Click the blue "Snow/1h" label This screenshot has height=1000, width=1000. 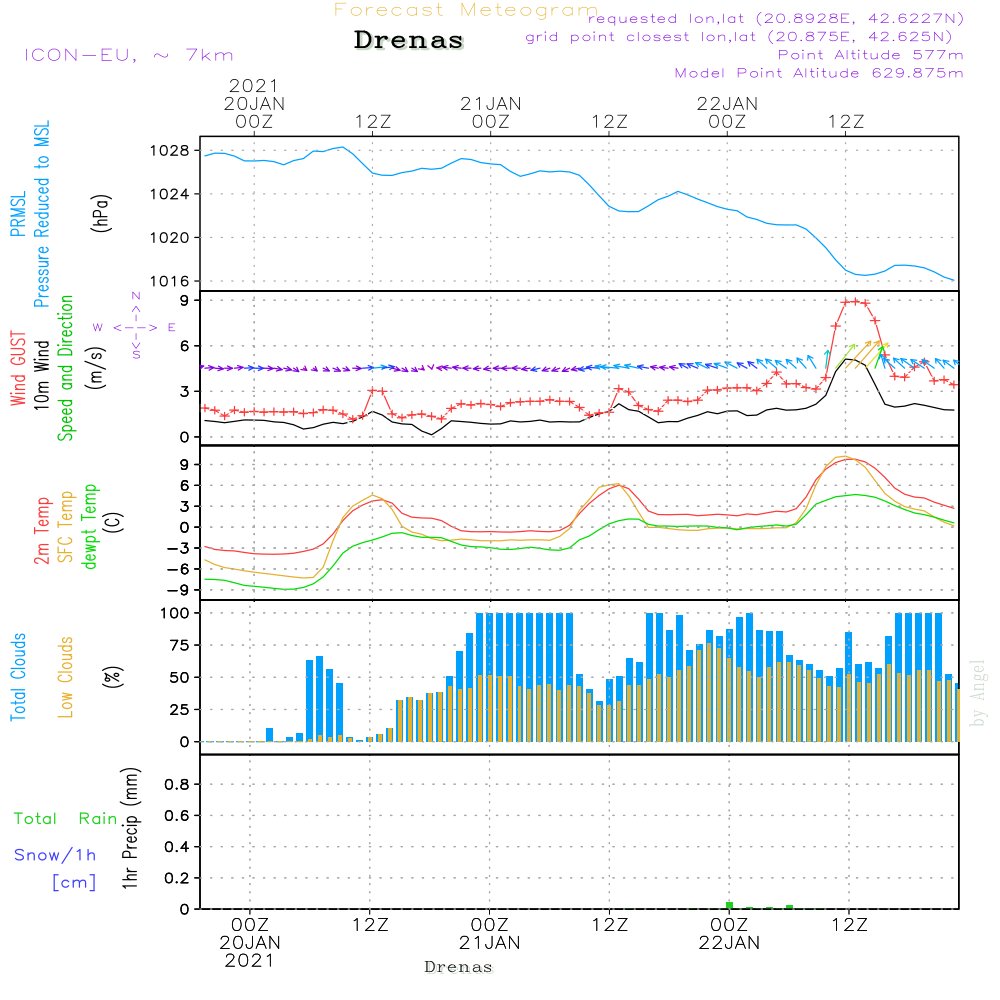point(55,855)
